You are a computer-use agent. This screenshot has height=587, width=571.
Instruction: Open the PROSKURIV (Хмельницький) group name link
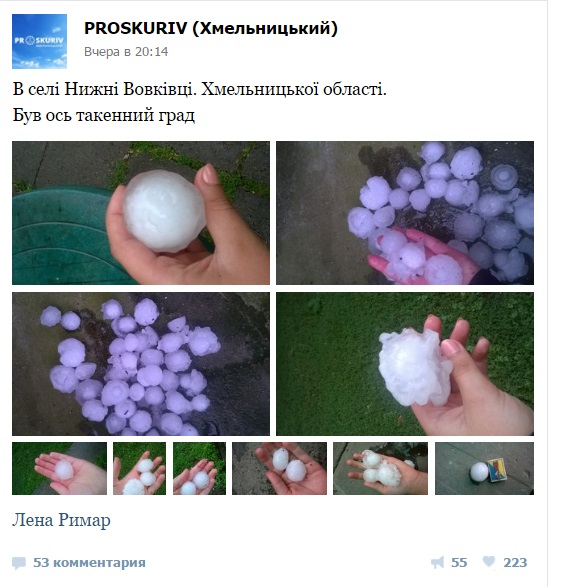pyautogui.click(x=211, y=28)
